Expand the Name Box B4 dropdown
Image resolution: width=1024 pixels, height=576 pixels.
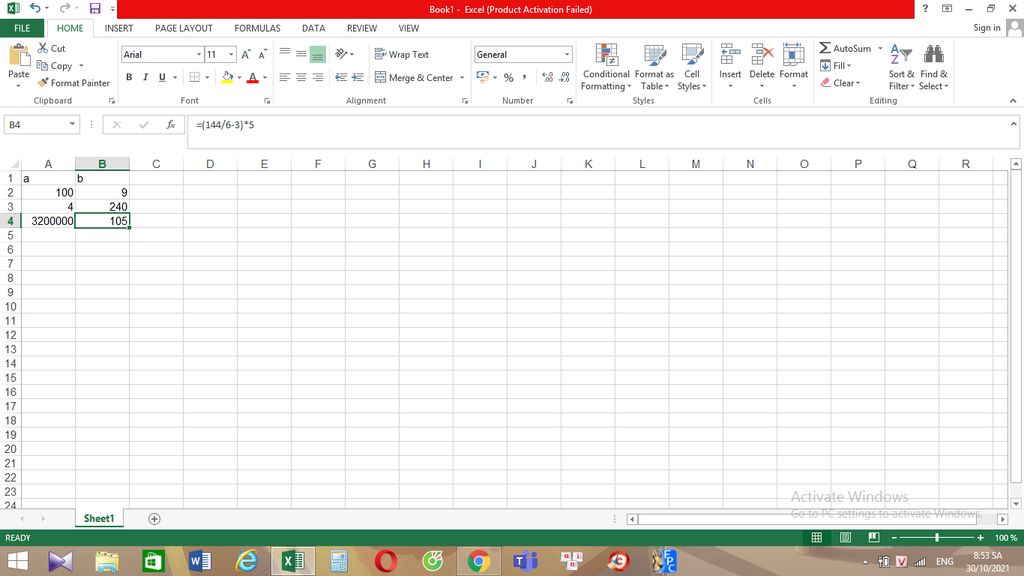point(72,124)
